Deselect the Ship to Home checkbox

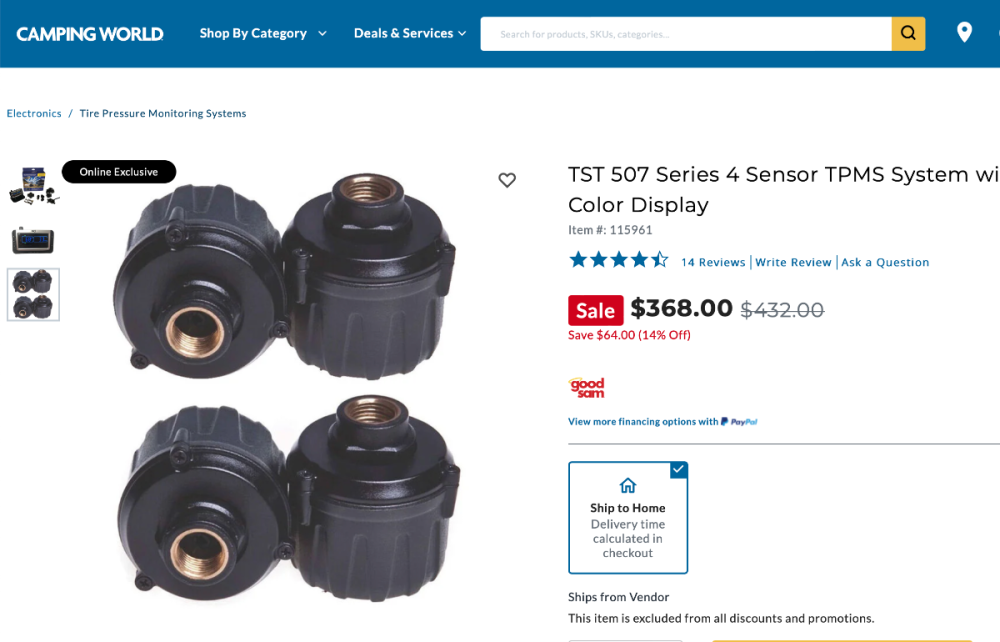(678, 470)
